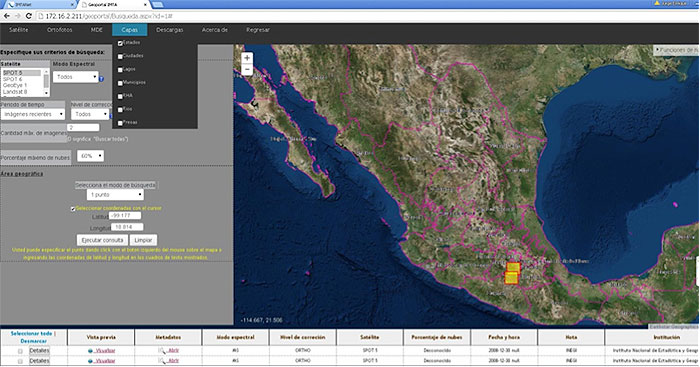
Task: Select SPOT 6 in the Satélite list
Action: point(21,79)
